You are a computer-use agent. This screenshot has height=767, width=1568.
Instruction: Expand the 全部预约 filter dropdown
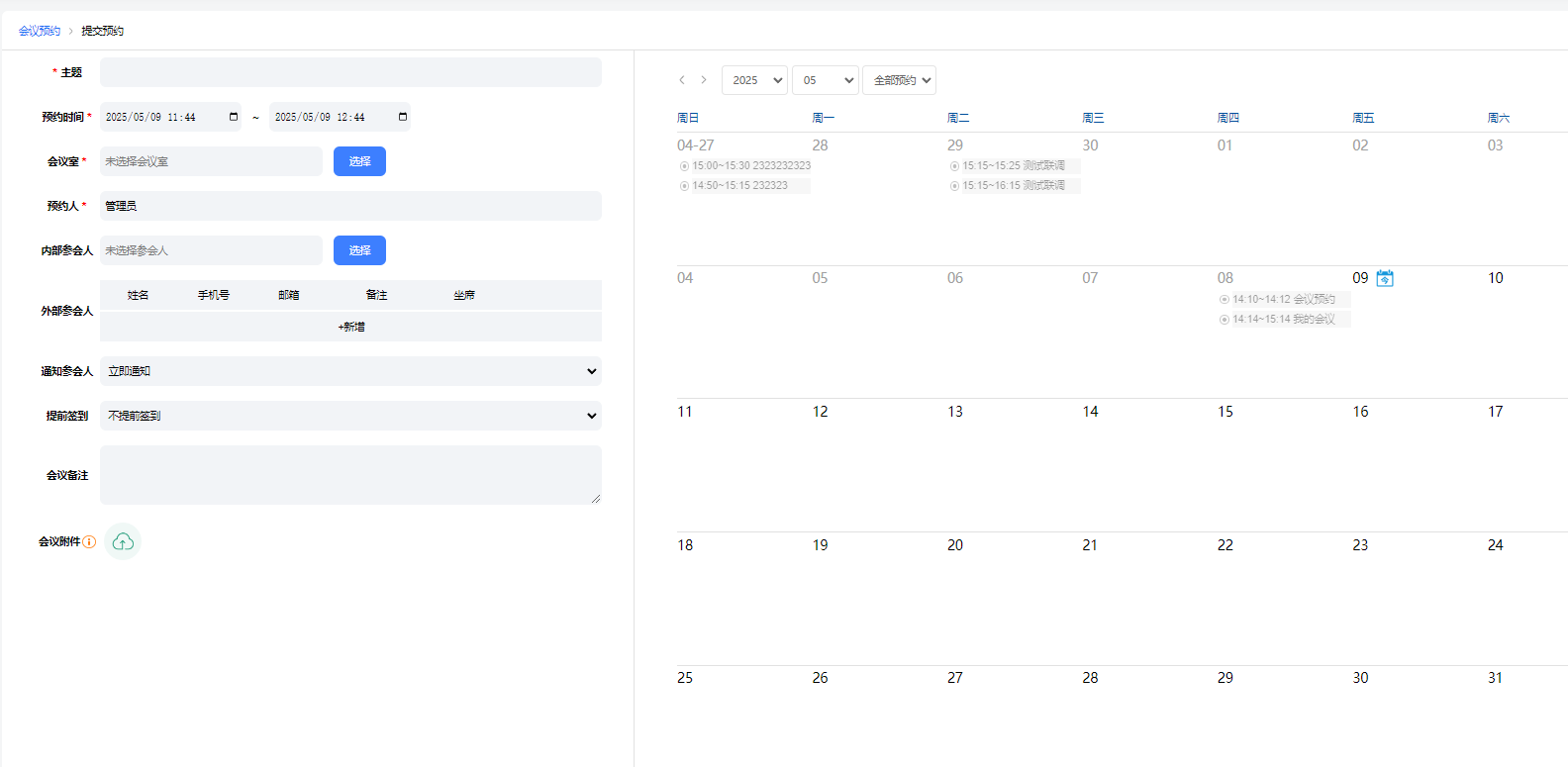tap(899, 80)
